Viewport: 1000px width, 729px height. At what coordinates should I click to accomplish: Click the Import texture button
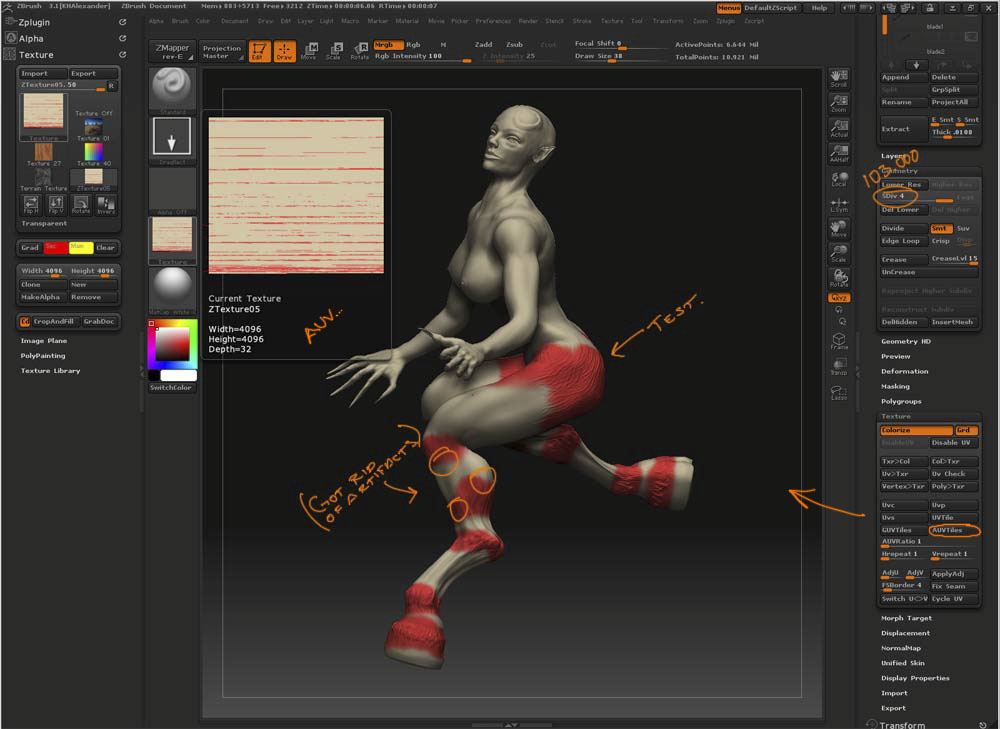(x=42, y=73)
